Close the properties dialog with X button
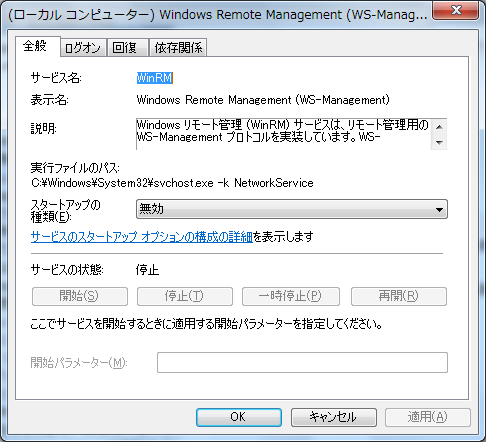Viewport: 486px width, 442px height. click(x=456, y=11)
